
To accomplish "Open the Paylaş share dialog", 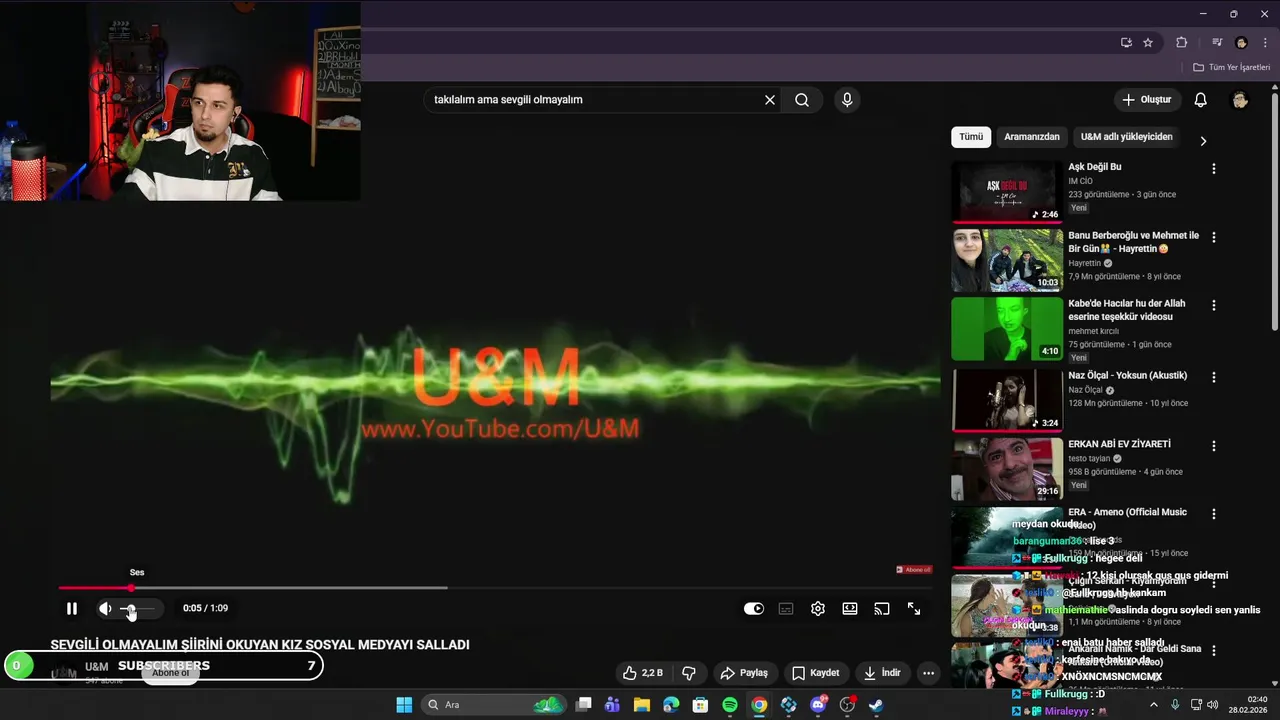I will [x=744, y=673].
